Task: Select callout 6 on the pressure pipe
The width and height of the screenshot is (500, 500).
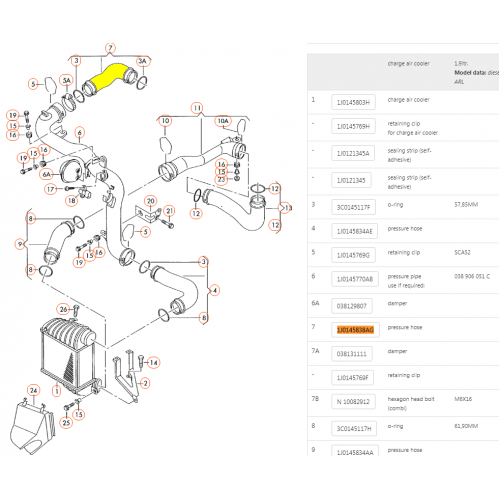Action: tap(79, 132)
